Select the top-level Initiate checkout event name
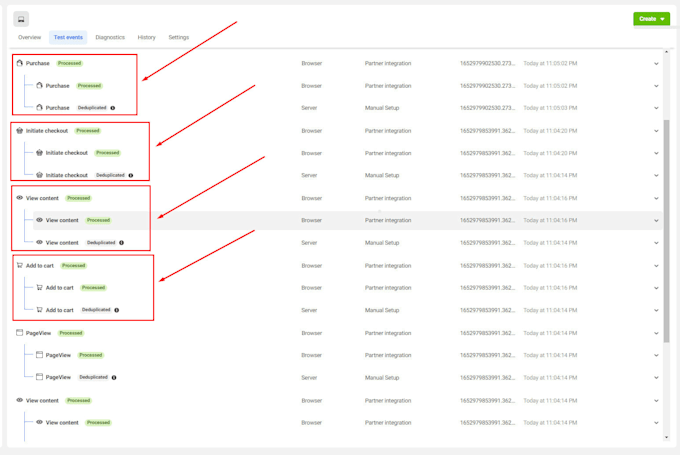 (47, 131)
